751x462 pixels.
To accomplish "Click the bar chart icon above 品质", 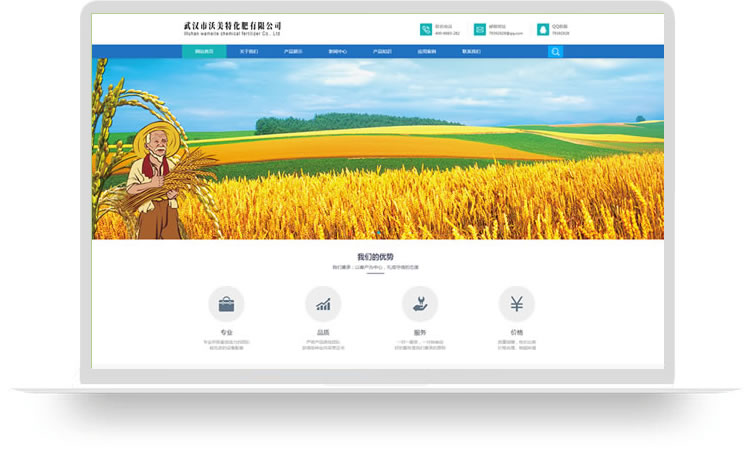I will coord(323,304).
